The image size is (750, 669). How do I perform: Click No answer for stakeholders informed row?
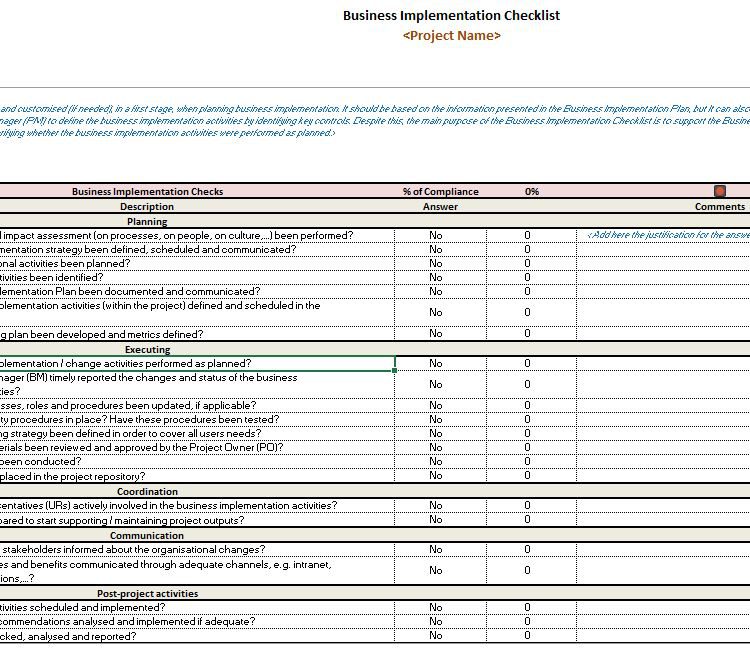click(x=436, y=549)
